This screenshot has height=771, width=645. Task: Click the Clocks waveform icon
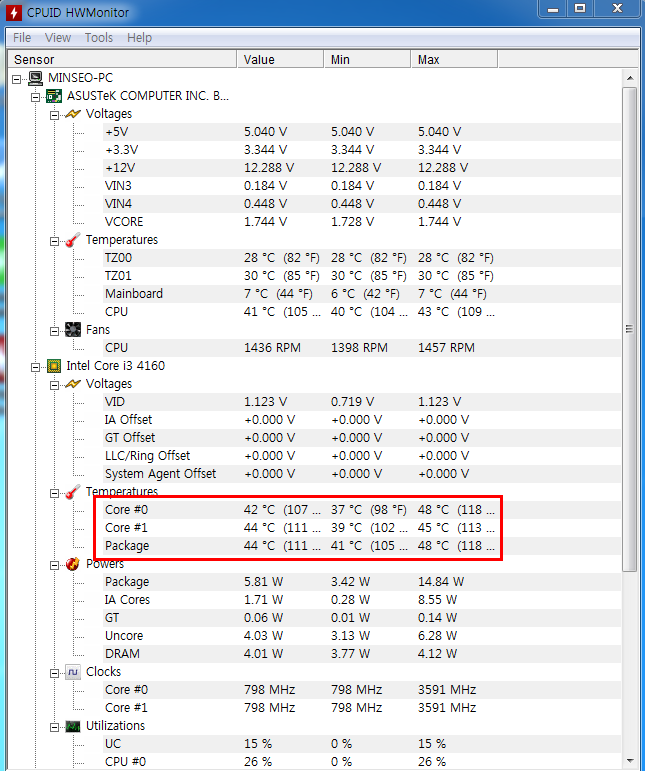click(73, 672)
